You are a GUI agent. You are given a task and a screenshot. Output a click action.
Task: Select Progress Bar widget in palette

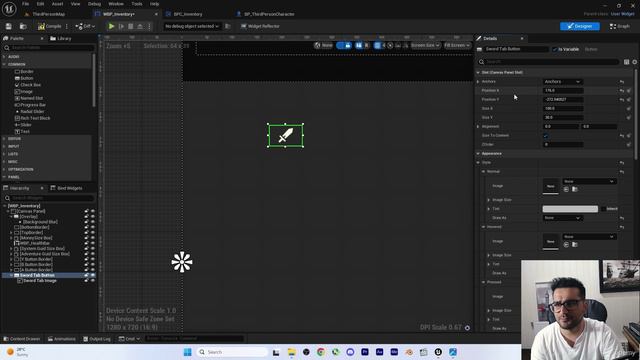[x=30, y=105]
